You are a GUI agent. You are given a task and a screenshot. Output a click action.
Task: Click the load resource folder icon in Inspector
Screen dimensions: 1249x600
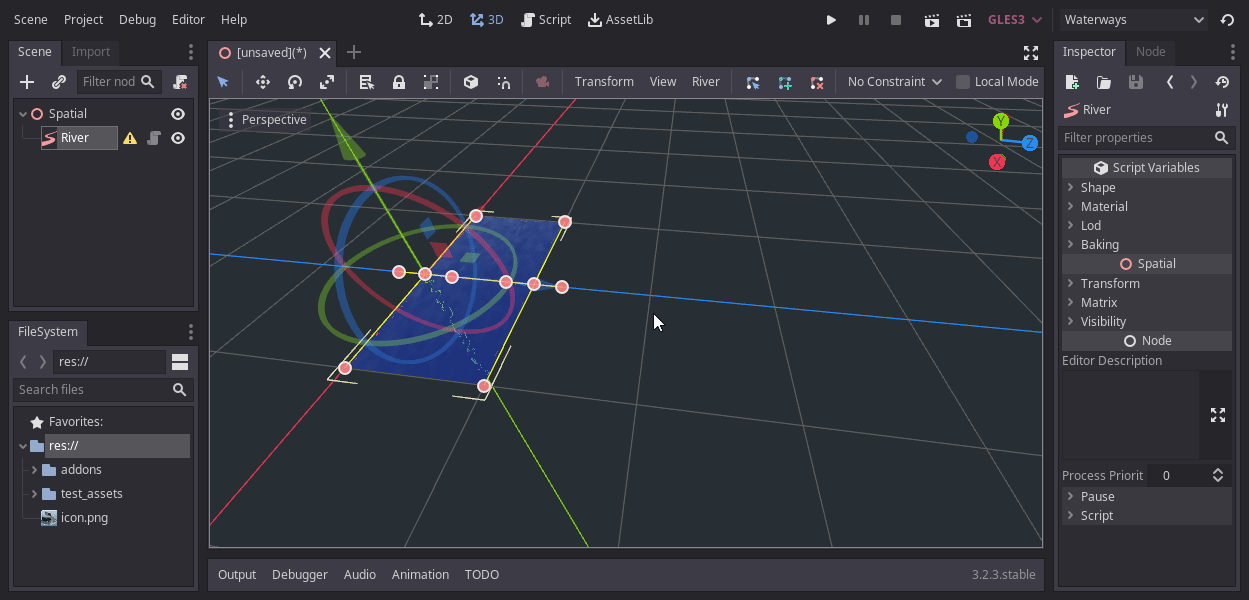tap(1104, 82)
